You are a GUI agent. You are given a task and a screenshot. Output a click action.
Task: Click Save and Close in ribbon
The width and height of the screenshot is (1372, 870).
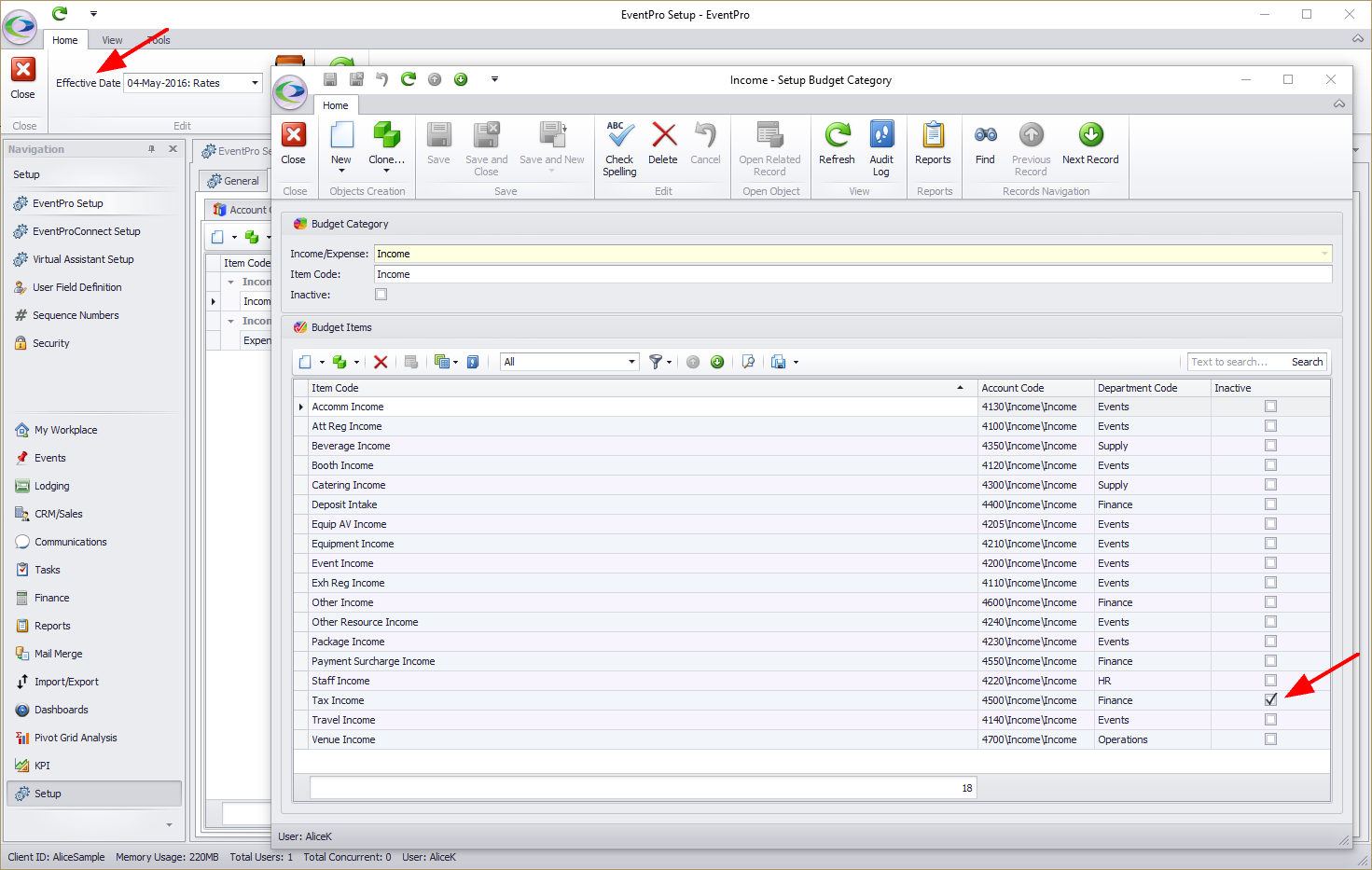point(486,148)
